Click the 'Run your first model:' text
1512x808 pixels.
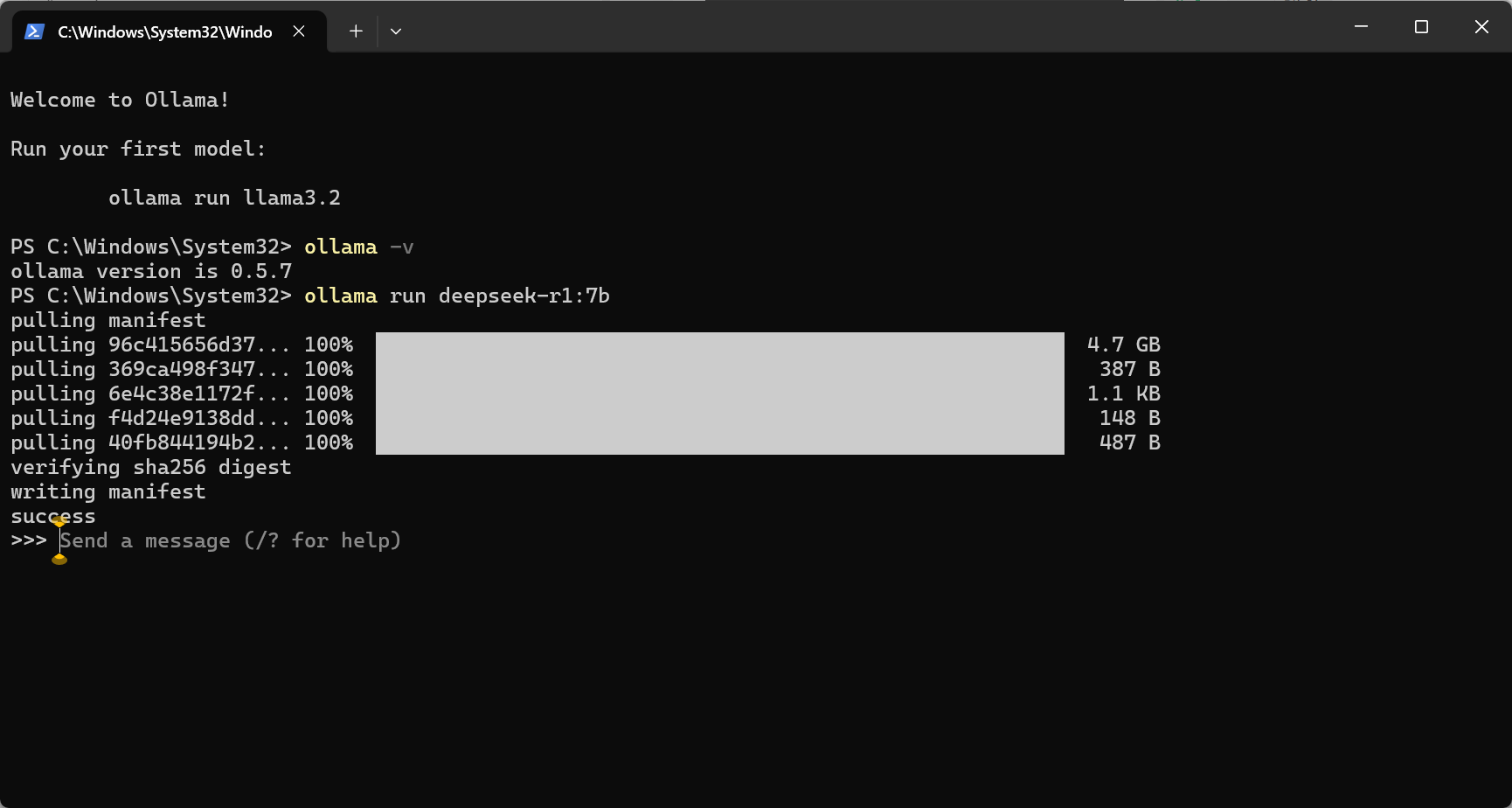138,149
